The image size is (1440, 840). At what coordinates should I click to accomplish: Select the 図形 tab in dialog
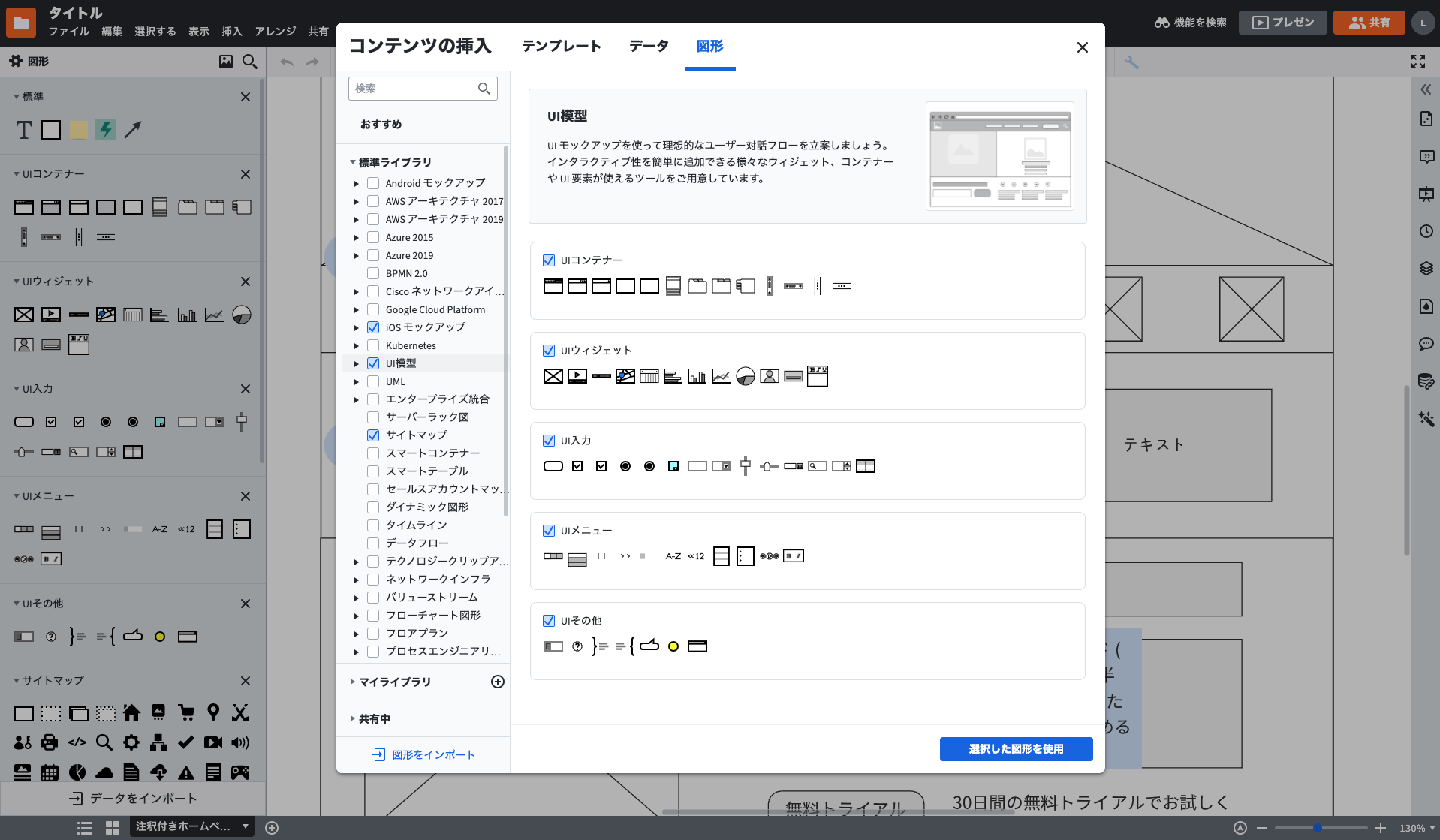click(709, 47)
